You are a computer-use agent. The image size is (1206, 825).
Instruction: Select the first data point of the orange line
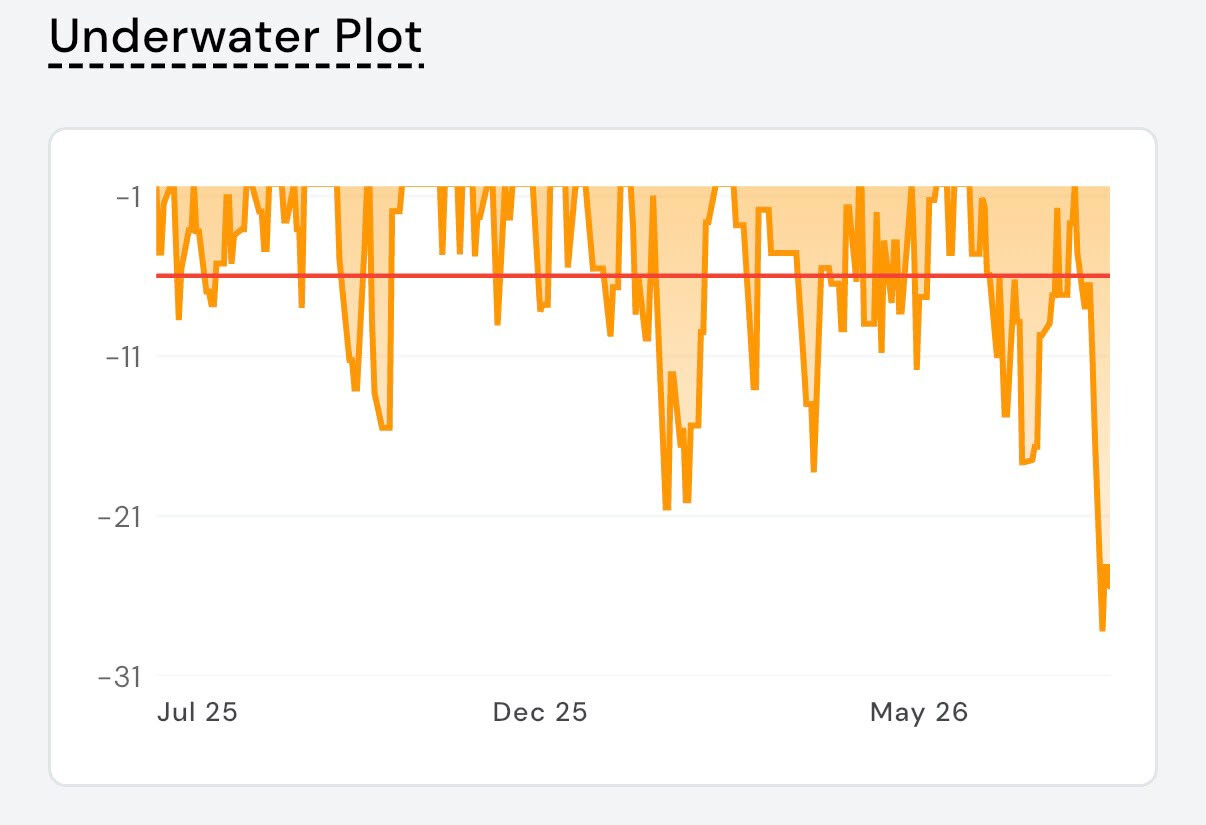point(158,253)
